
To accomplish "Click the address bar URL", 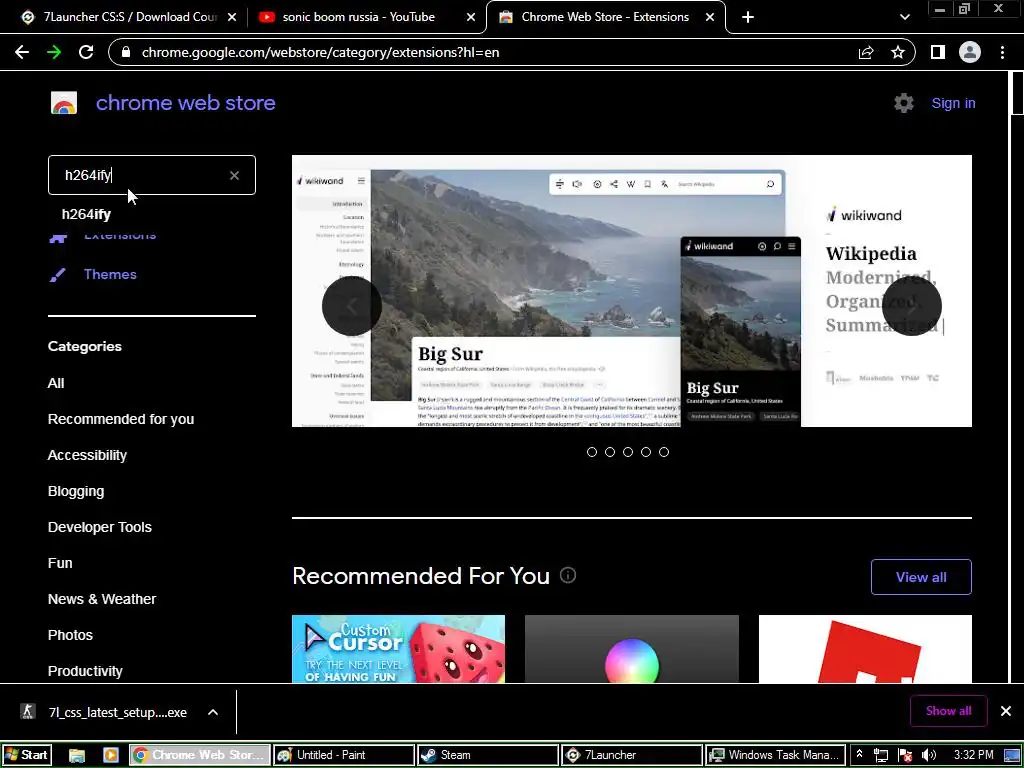I will point(320,52).
